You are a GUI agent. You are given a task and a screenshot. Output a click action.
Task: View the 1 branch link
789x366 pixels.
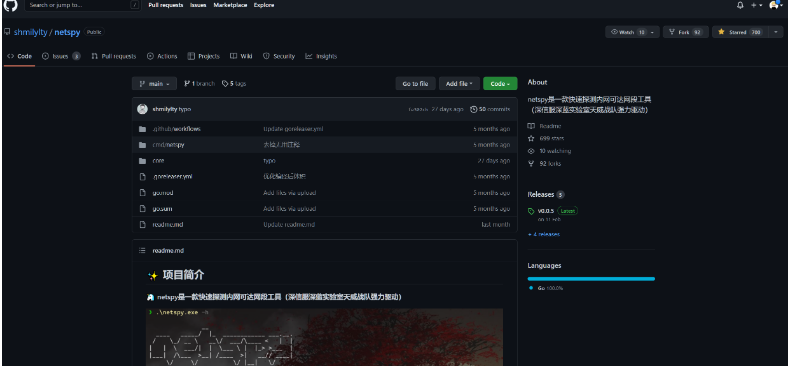pos(199,84)
